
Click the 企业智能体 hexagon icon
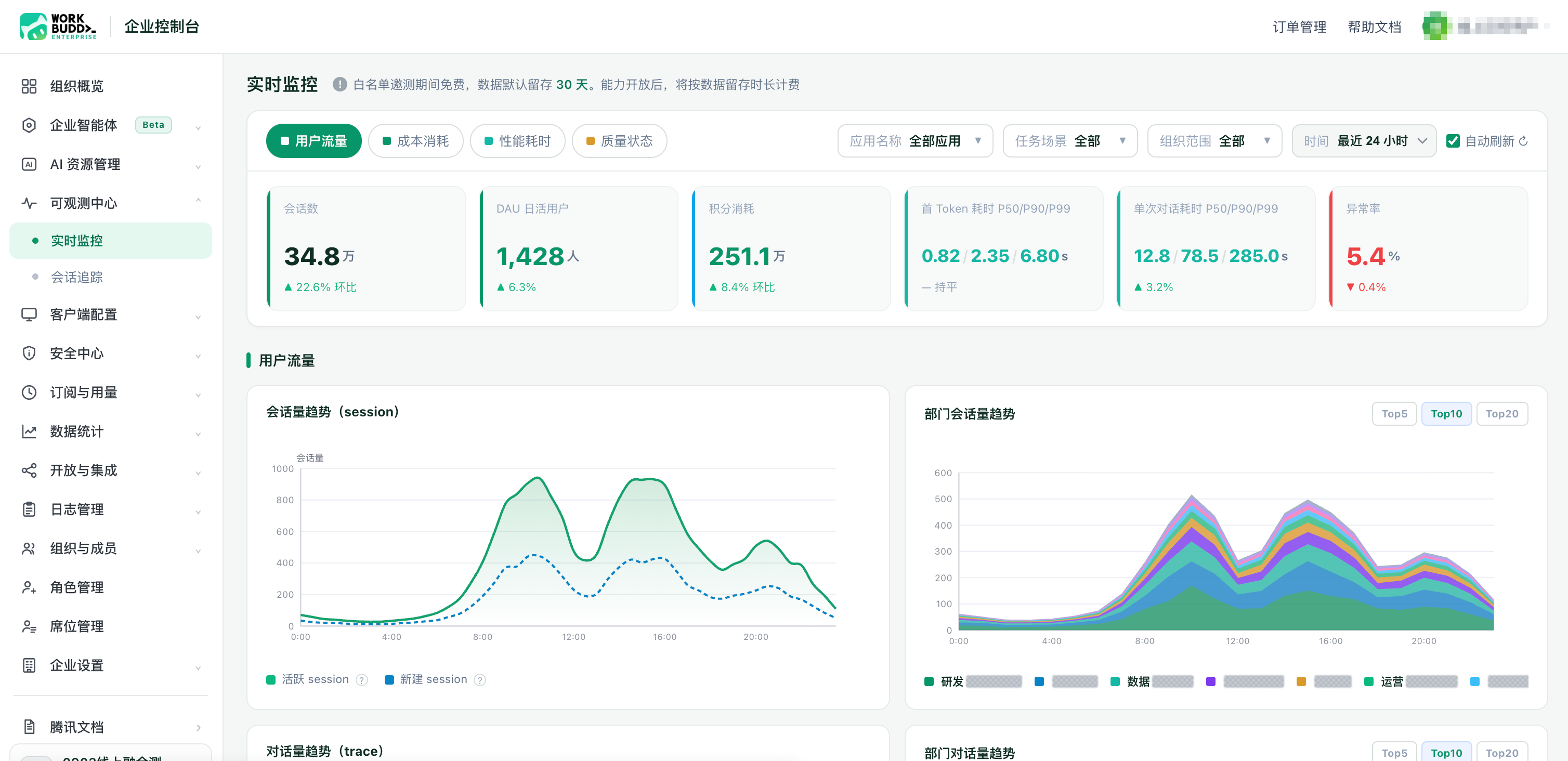click(29, 125)
